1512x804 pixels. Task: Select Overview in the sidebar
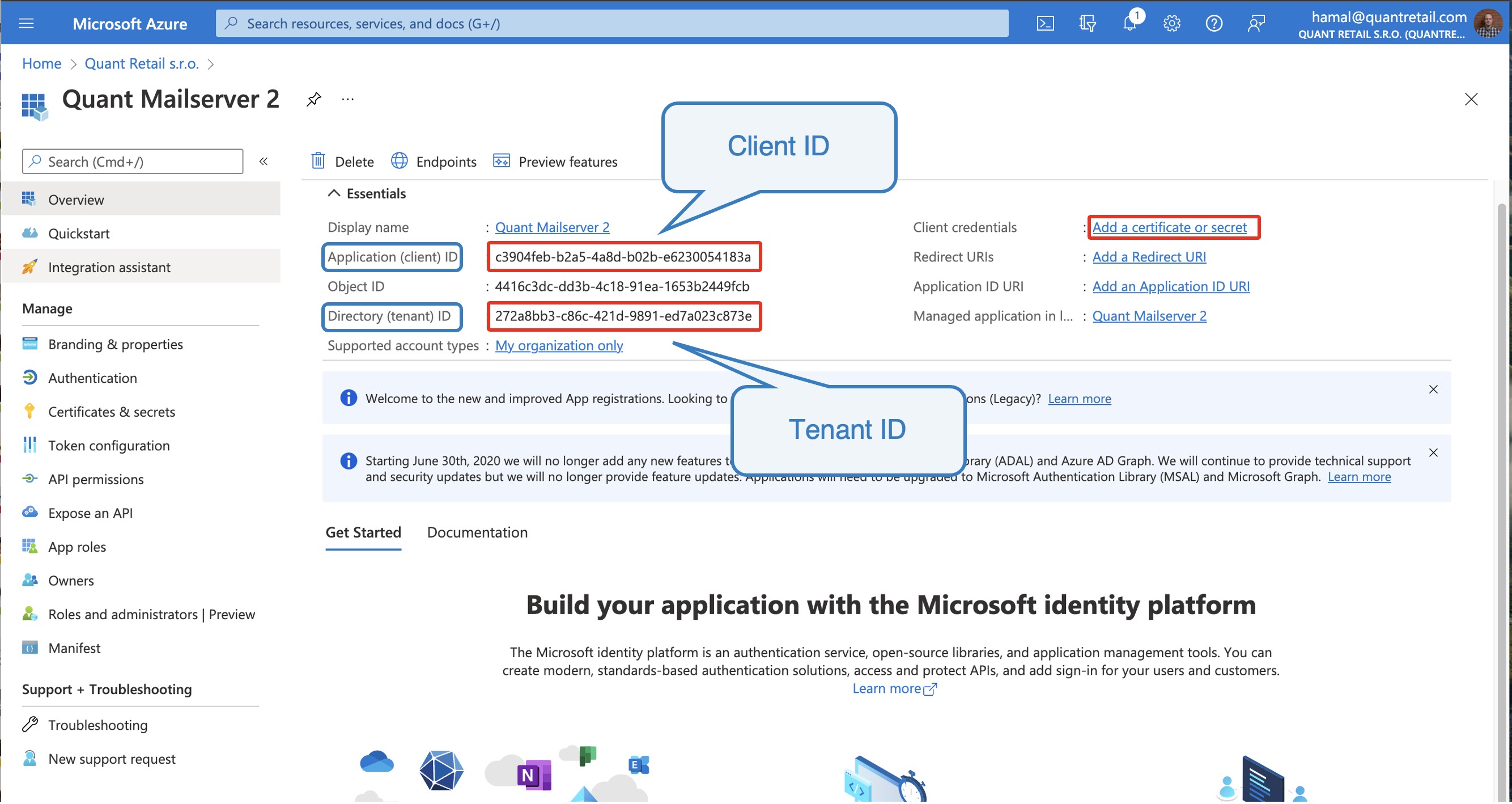coord(141,200)
